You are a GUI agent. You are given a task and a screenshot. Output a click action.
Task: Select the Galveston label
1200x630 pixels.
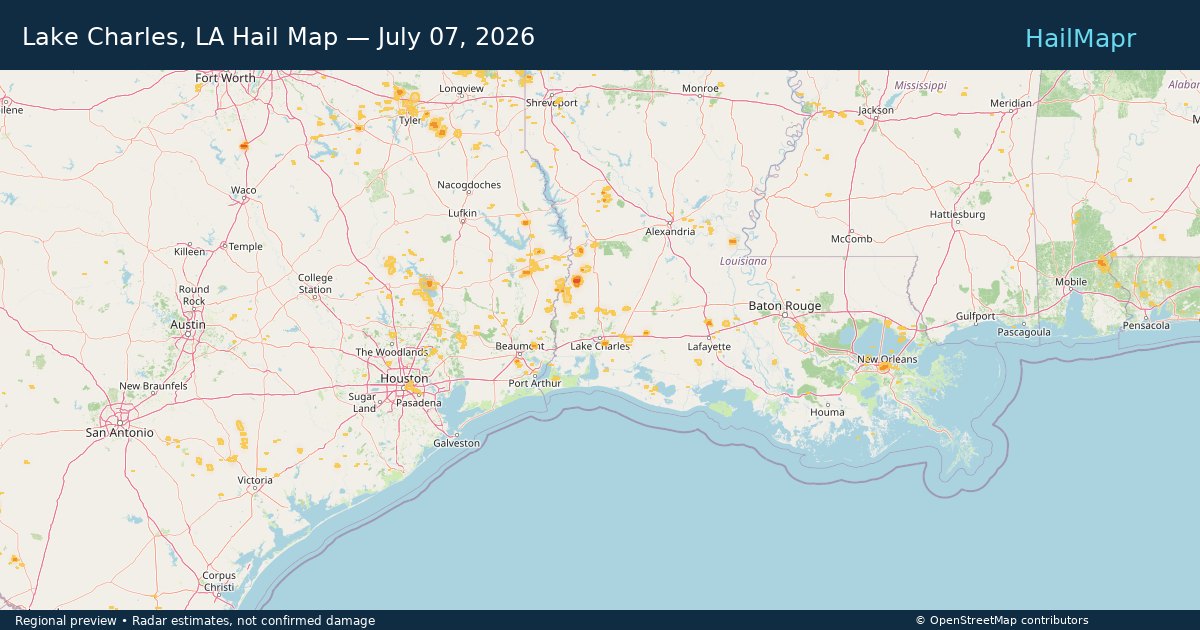pos(456,443)
